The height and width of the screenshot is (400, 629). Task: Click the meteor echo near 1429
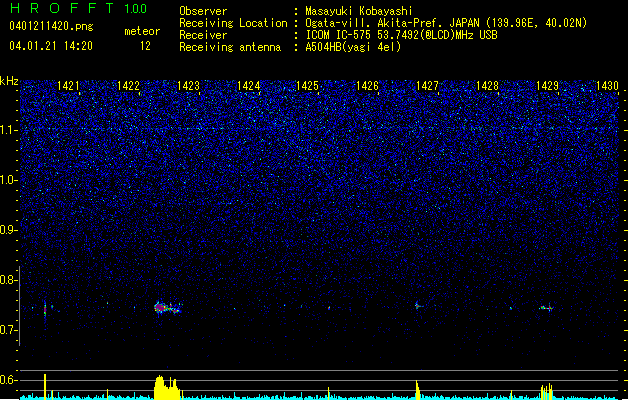546,308
